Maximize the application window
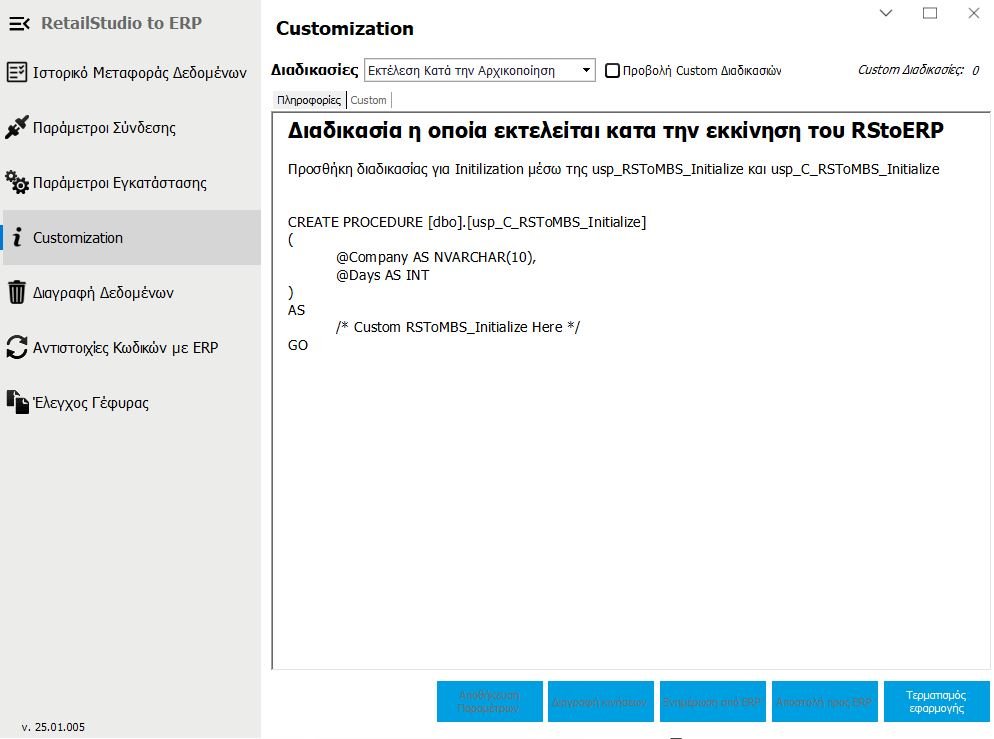This screenshot has height=739, width=994. (930, 13)
